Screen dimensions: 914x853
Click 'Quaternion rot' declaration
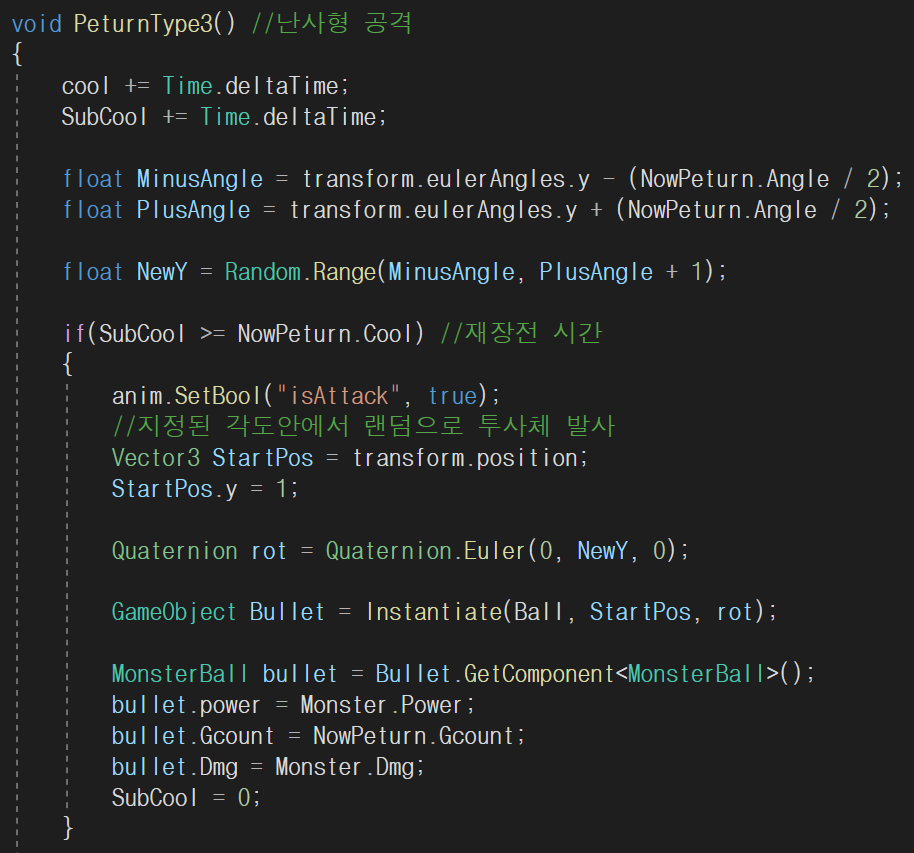199,551
